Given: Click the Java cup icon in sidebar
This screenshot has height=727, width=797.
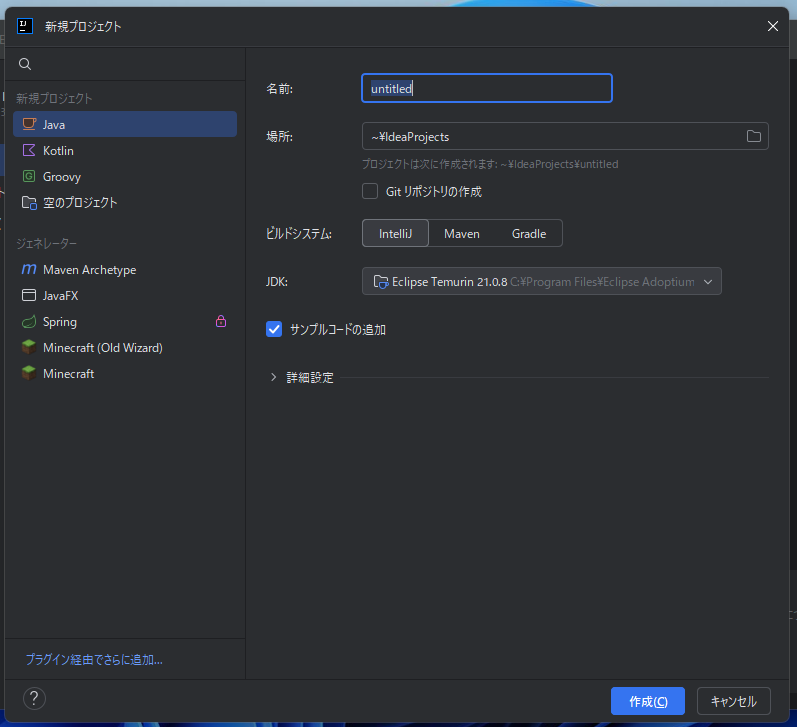Looking at the screenshot, I should coord(29,124).
